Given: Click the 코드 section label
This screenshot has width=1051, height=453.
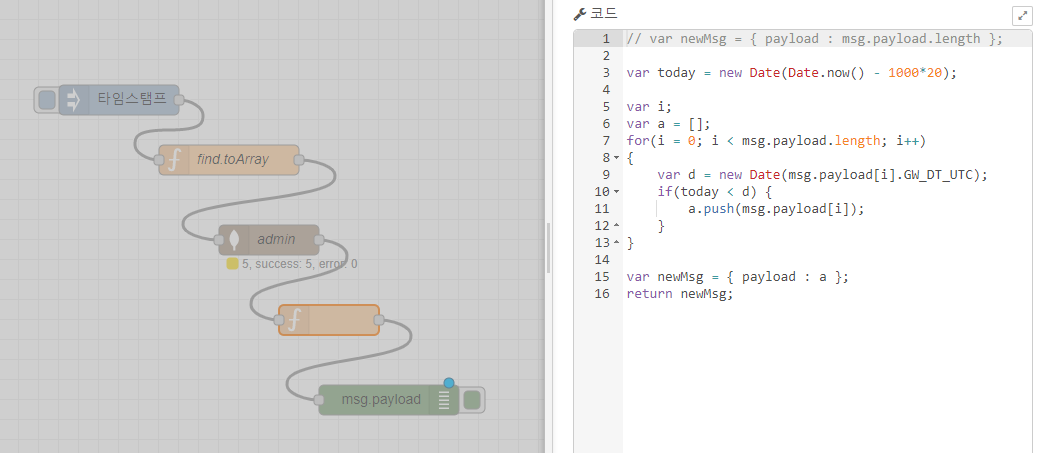Looking at the screenshot, I should [604, 14].
